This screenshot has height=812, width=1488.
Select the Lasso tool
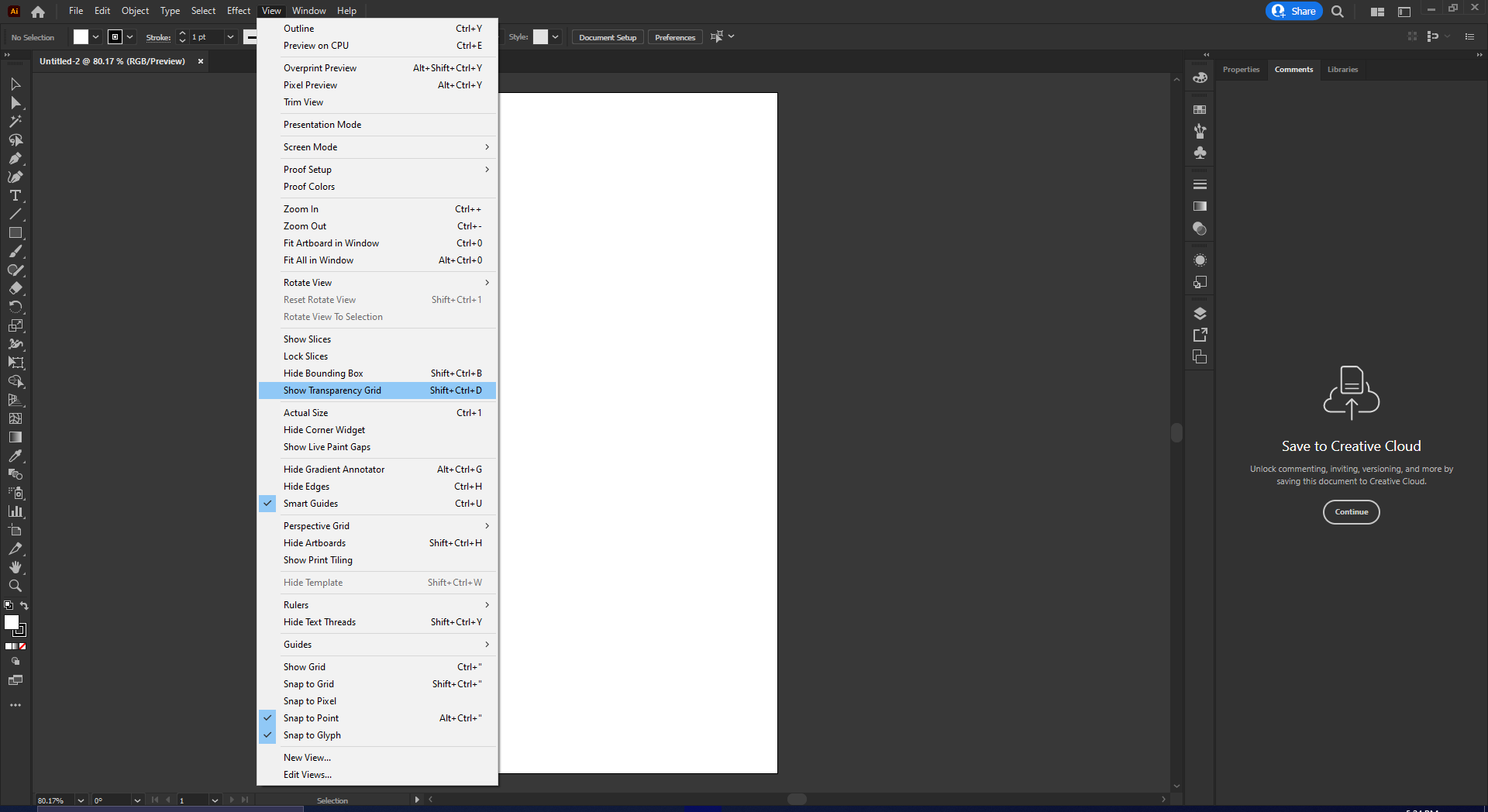coord(15,140)
